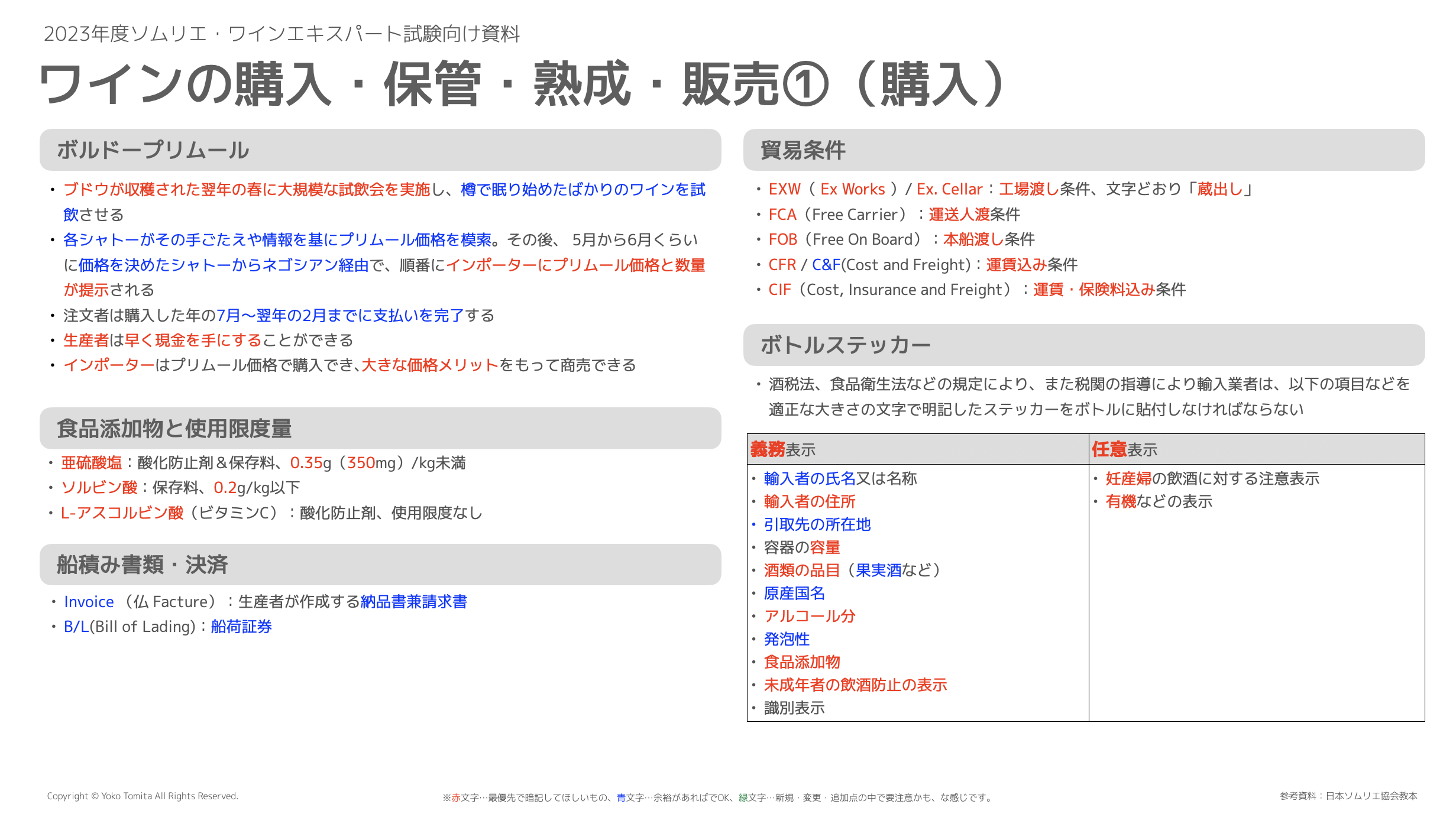The height and width of the screenshot is (817, 1456).
Task: Click the bullet 注文者は購入した年の7月～翌年の2月
Action: 279,315
